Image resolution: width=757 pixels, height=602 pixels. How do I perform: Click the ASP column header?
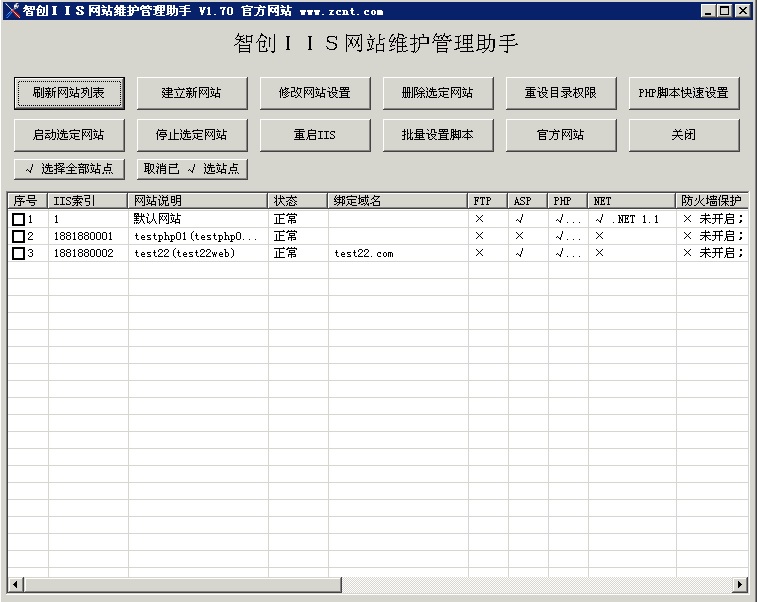coord(527,200)
